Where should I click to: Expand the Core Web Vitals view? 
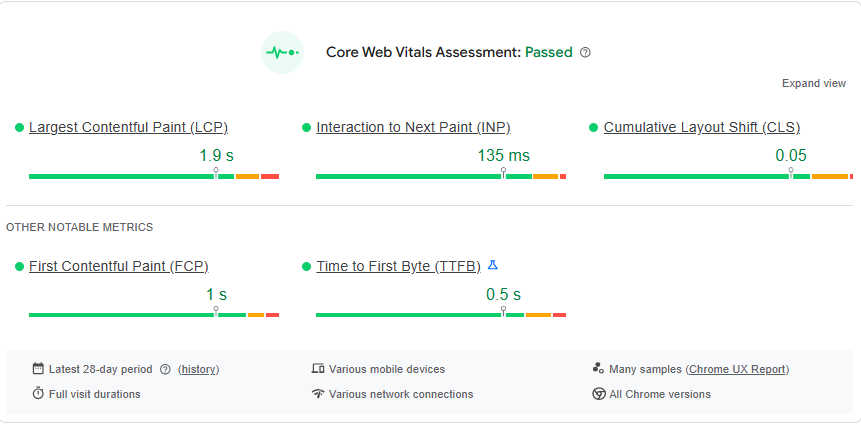click(813, 83)
